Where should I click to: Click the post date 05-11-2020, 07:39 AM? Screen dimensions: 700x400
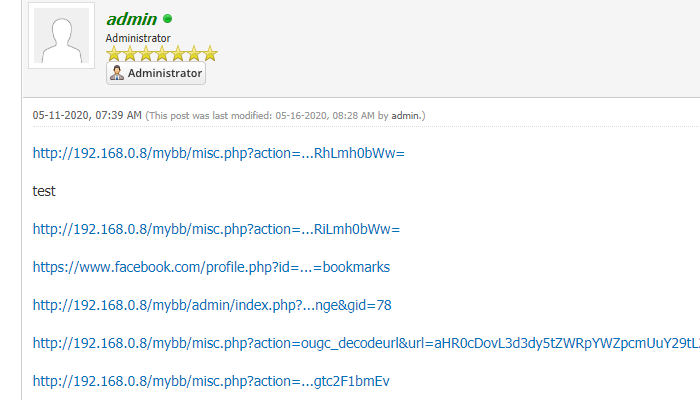[87, 116]
